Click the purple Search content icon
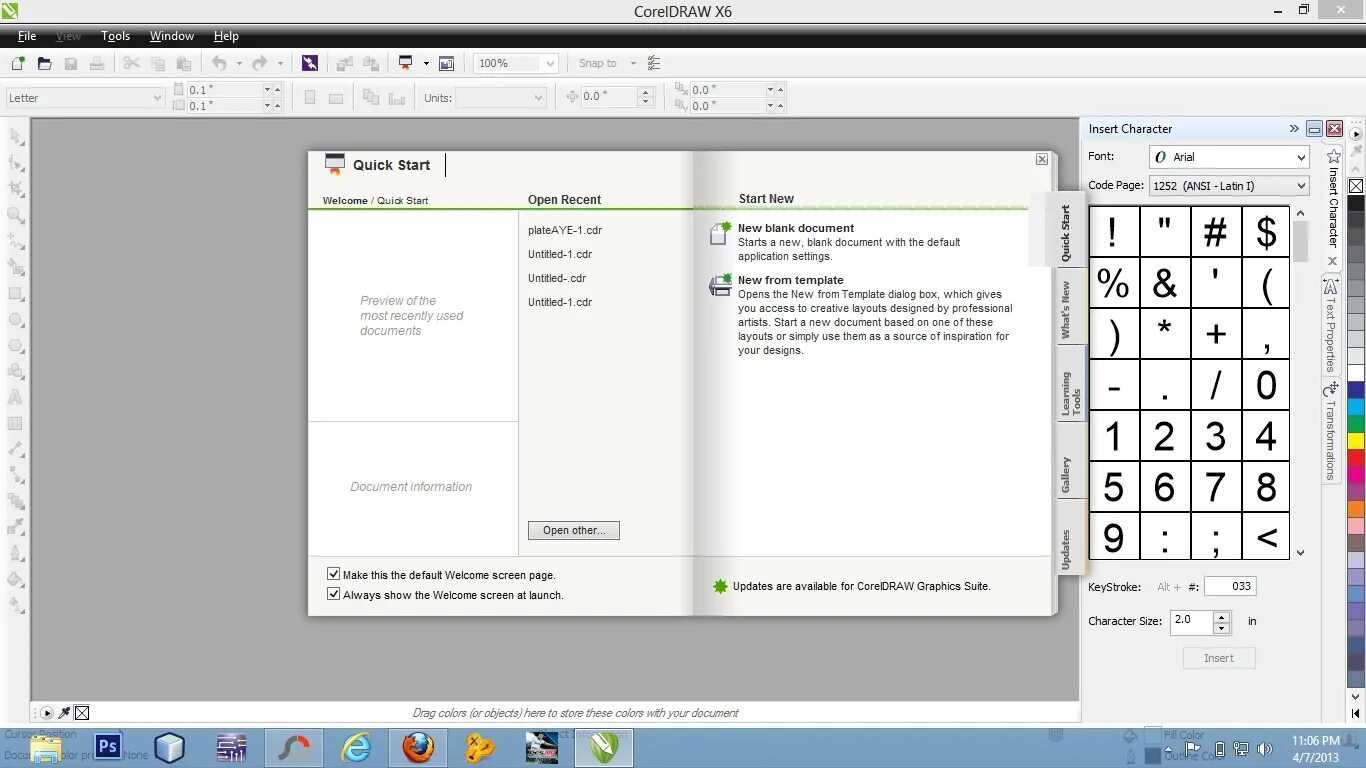The width and height of the screenshot is (1366, 768). (310, 63)
